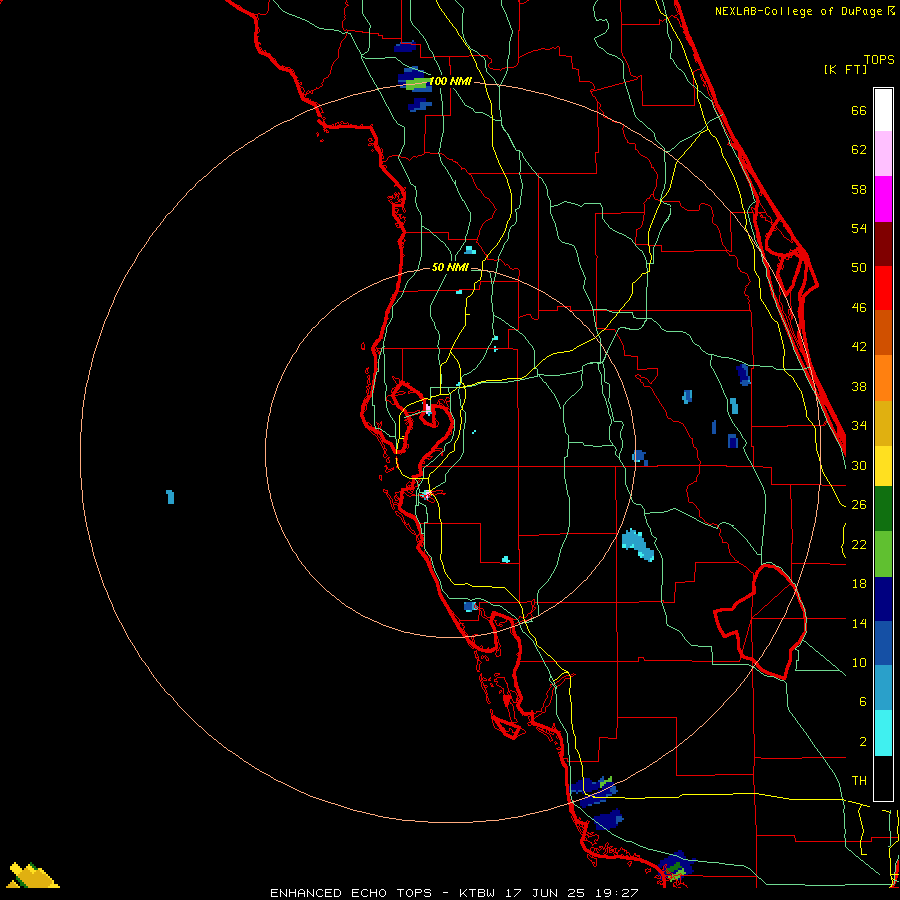Viewport: 900px width, 900px height.
Task: Click the legend value 10
Action: point(859,663)
